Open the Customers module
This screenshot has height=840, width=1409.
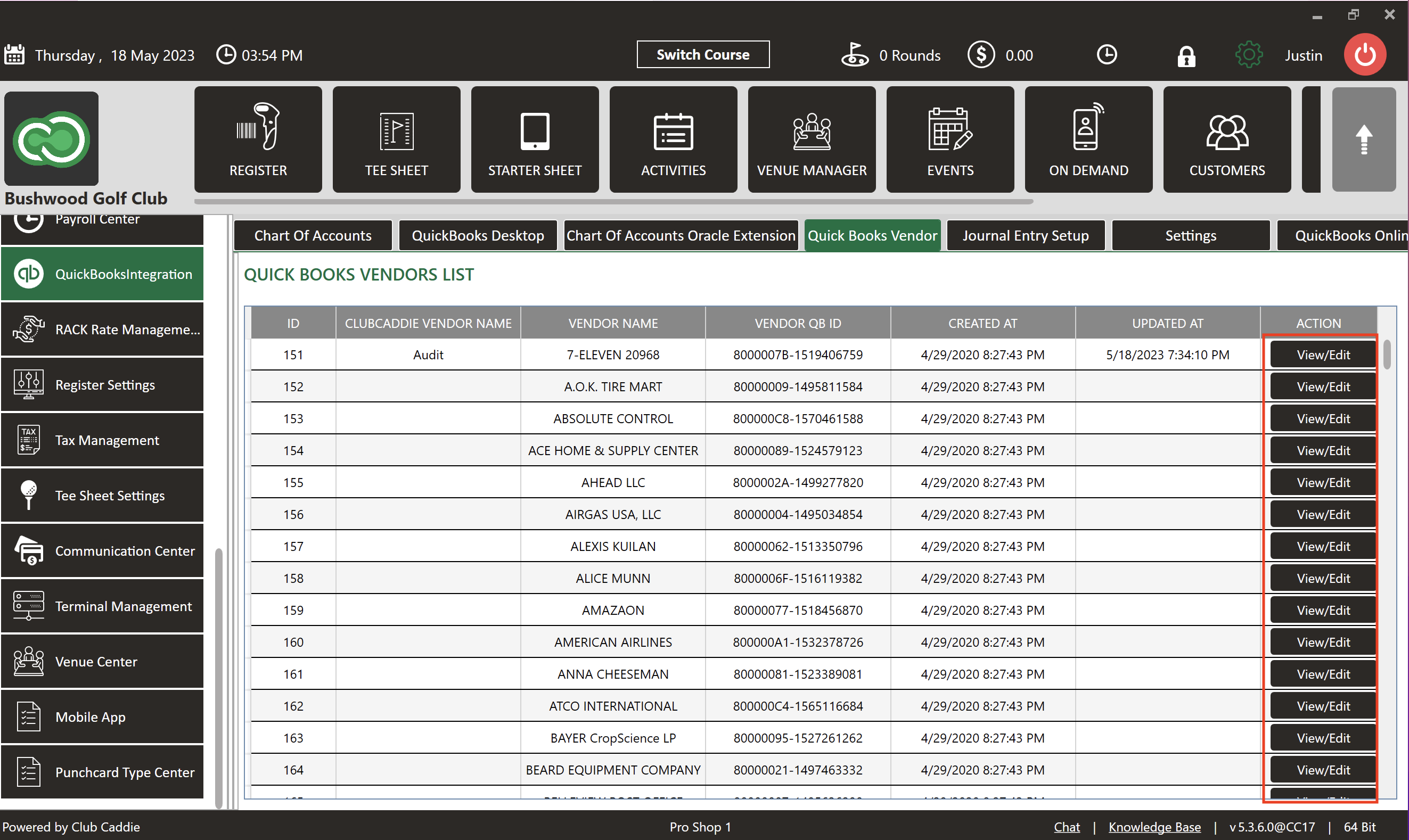coord(1227,139)
